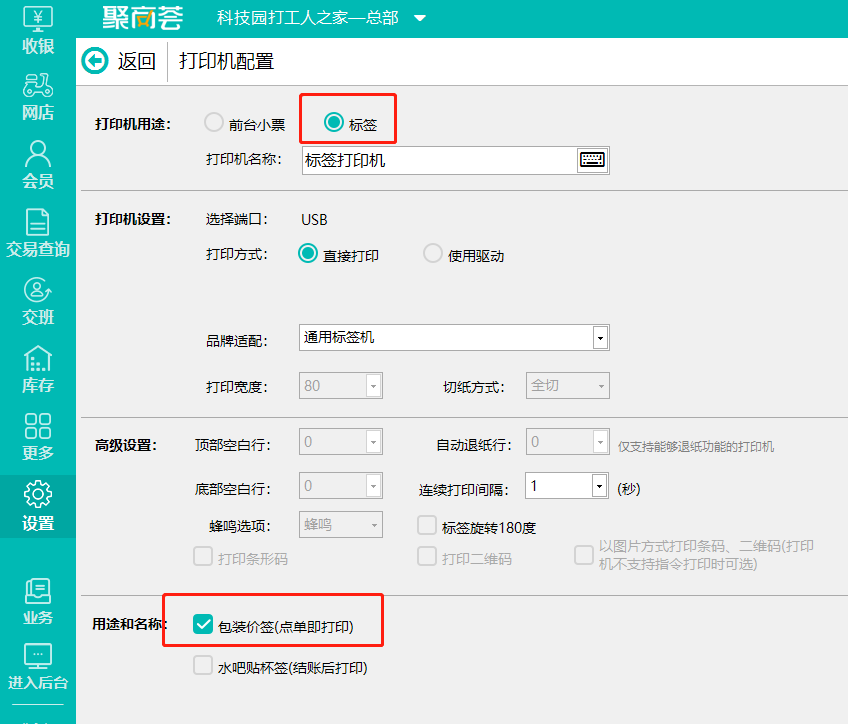
Task: Open the 更多 more apps icon
Action: click(37, 436)
